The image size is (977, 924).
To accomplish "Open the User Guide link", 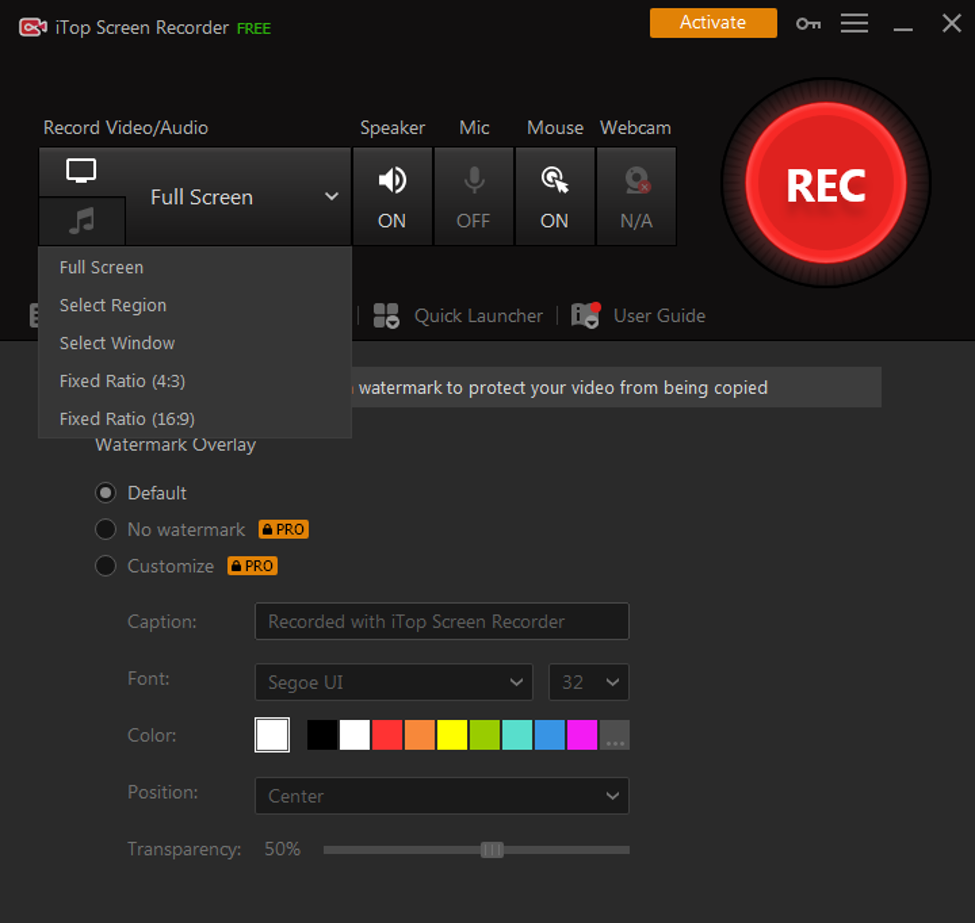I will tap(659, 316).
